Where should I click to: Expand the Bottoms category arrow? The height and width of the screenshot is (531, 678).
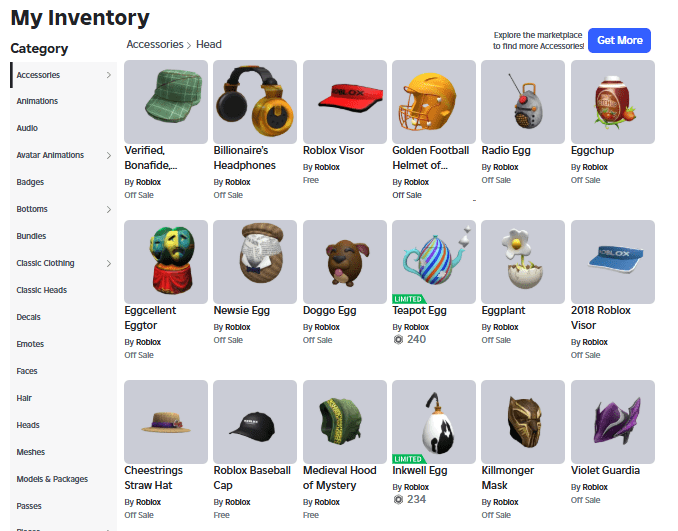[x=109, y=209]
